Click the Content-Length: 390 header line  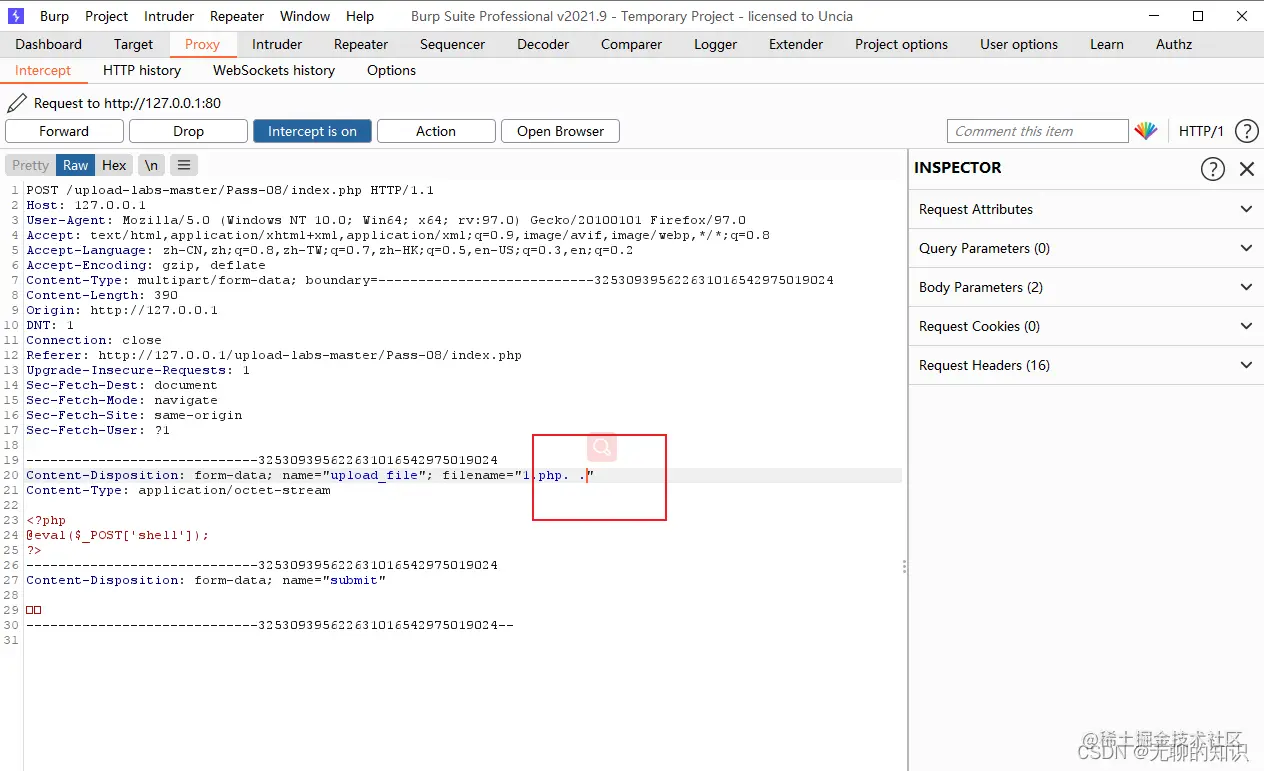click(102, 295)
